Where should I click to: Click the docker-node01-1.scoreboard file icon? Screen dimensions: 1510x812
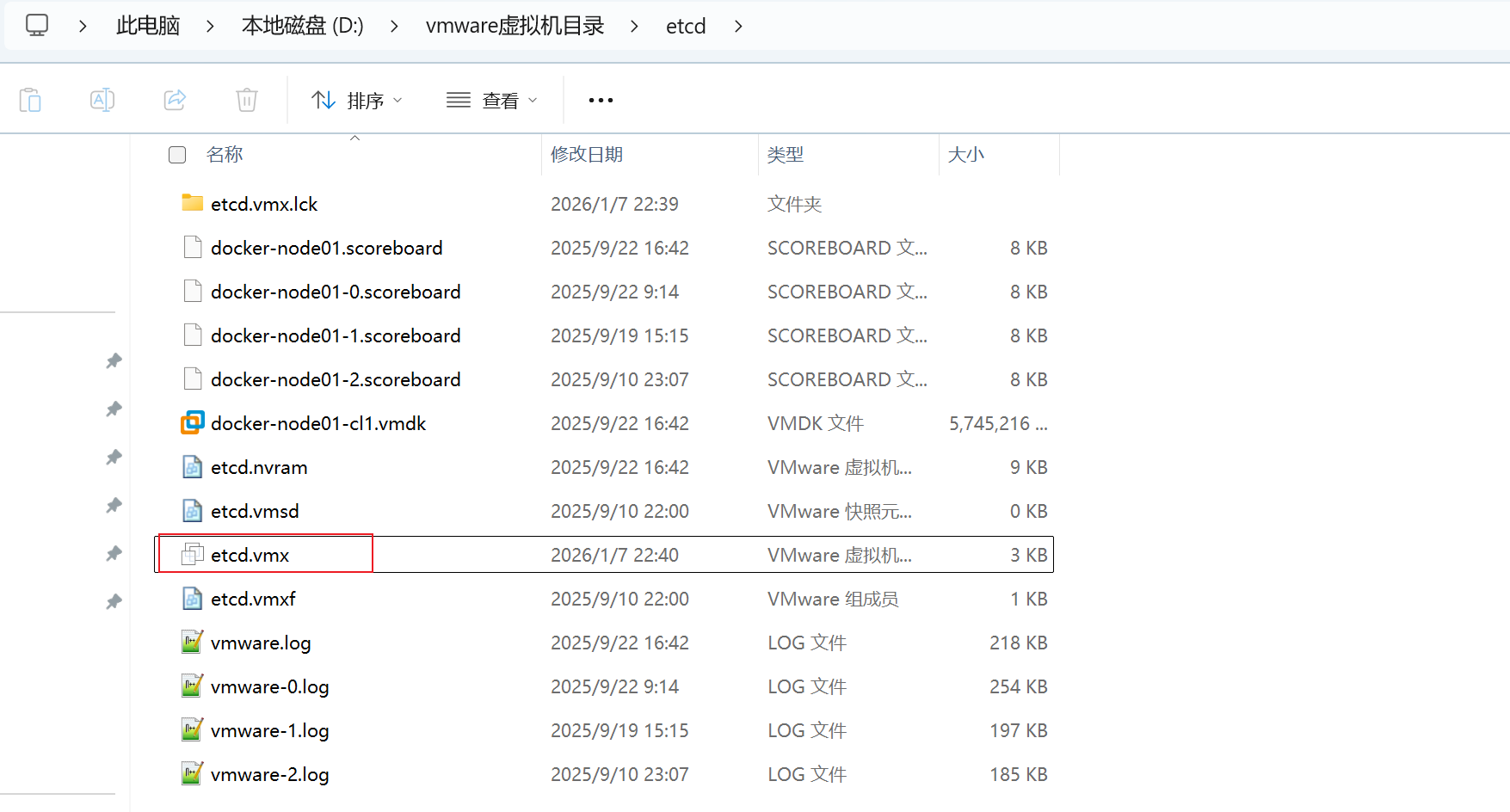coord(193,335)
